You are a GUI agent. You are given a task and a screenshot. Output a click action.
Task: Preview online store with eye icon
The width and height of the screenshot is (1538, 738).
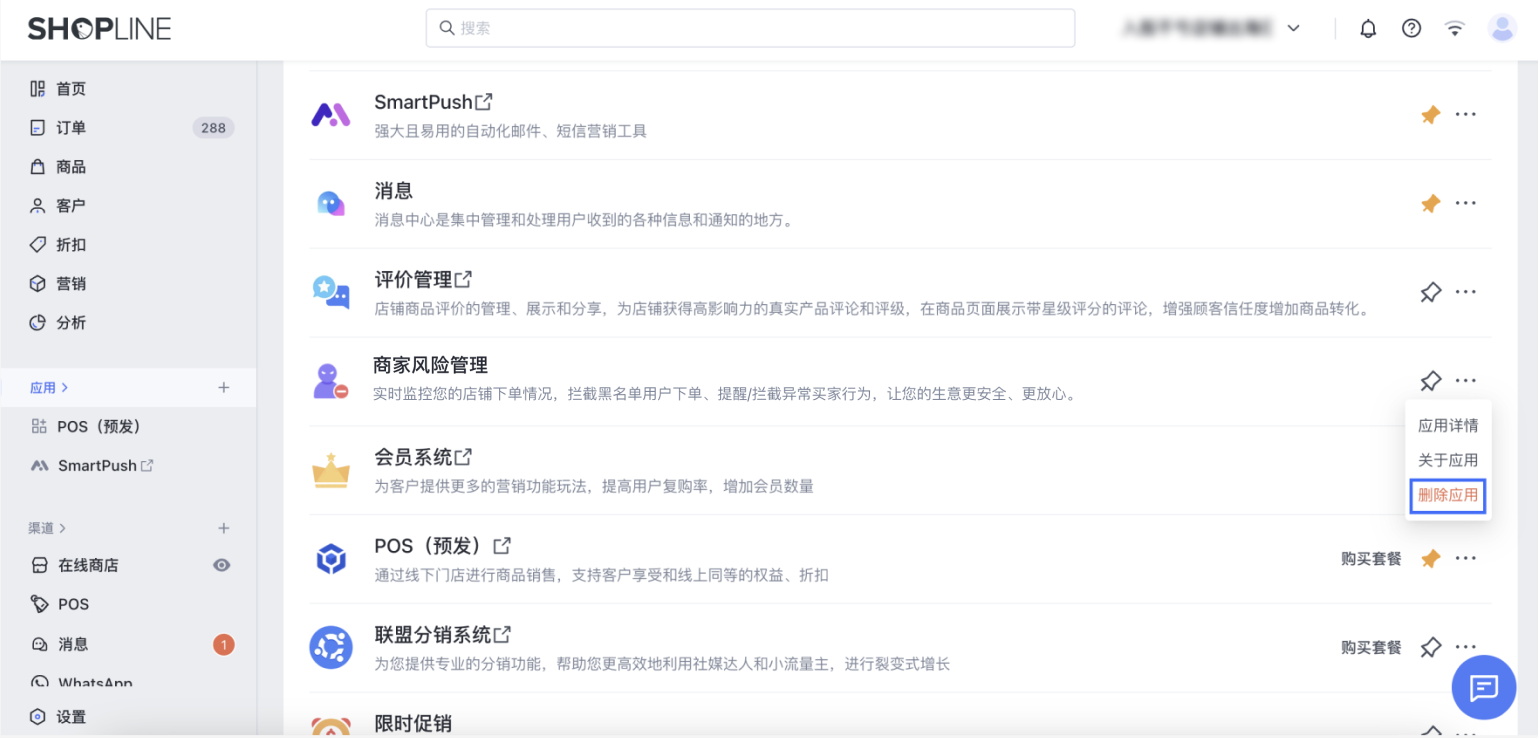click(222, 565)
